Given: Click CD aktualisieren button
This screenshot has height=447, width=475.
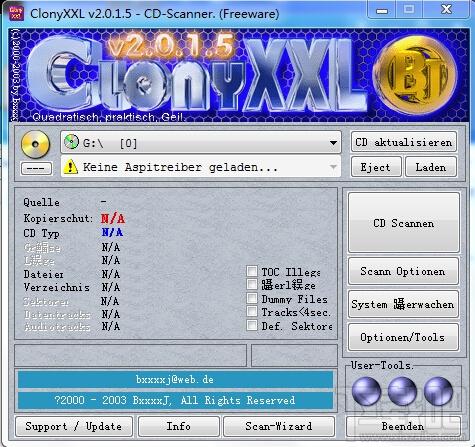Looking at the screenshot, I should coord(404,142).
